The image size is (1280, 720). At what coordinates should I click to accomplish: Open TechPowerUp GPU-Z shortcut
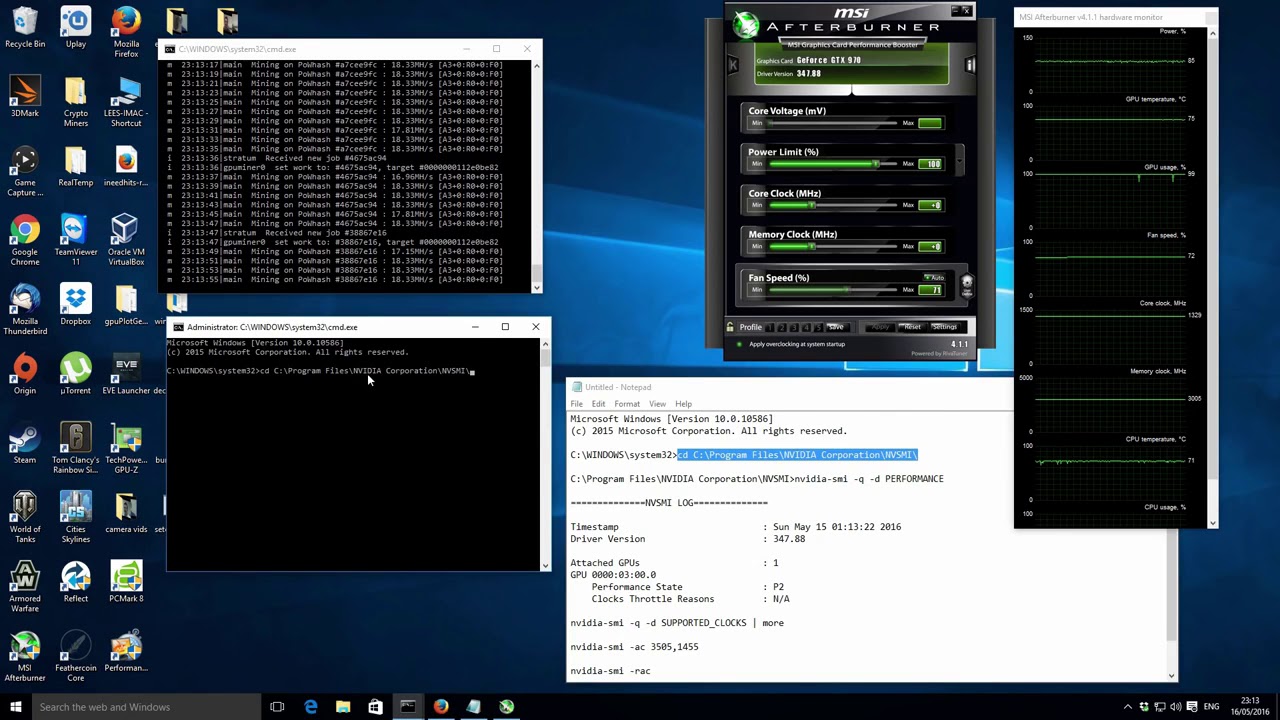click(x=126, y=448)
